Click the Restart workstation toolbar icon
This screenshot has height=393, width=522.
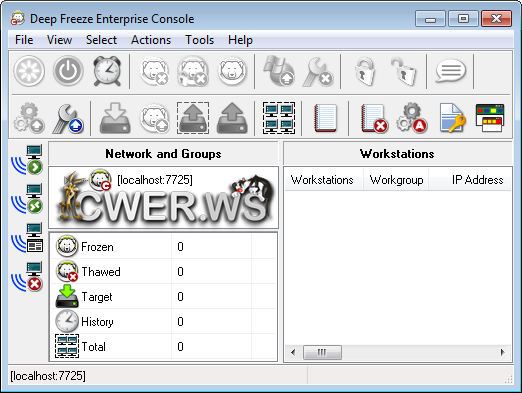coord(29,71)
